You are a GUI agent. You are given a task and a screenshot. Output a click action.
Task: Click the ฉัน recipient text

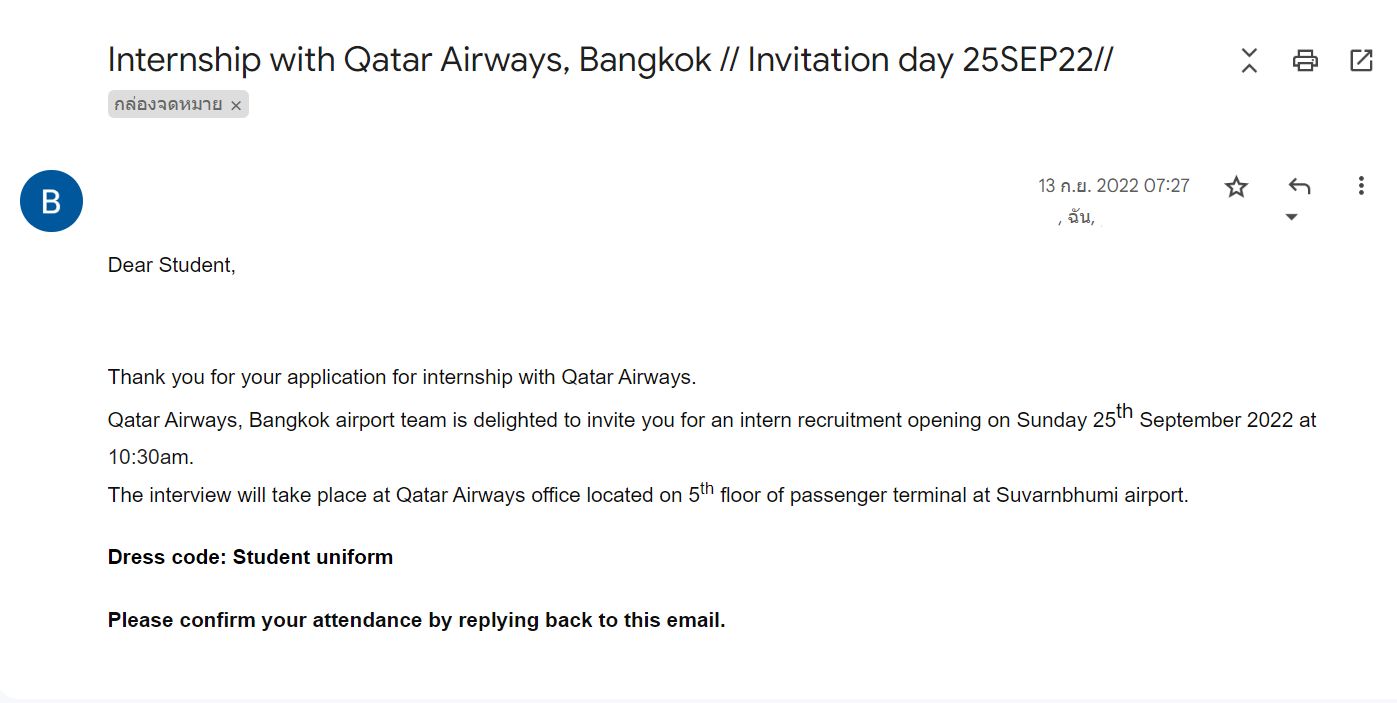coord(1080,217)
